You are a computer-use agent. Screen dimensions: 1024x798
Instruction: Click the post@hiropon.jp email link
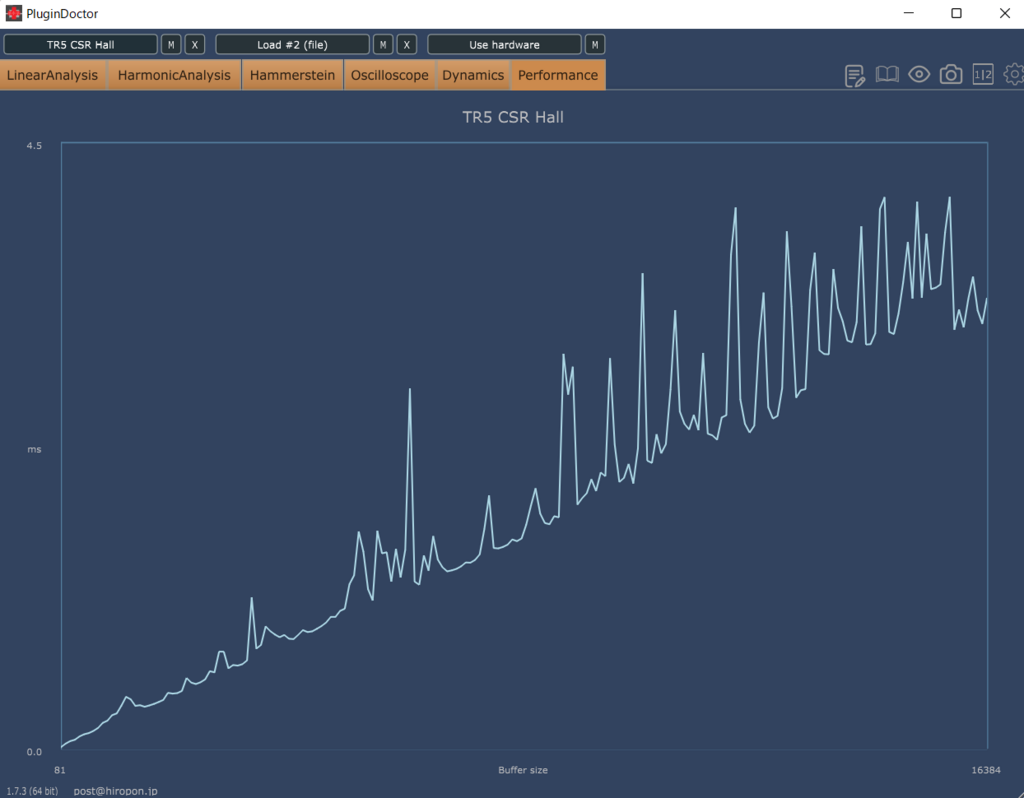pyautogui.click(x=115, y=791)
